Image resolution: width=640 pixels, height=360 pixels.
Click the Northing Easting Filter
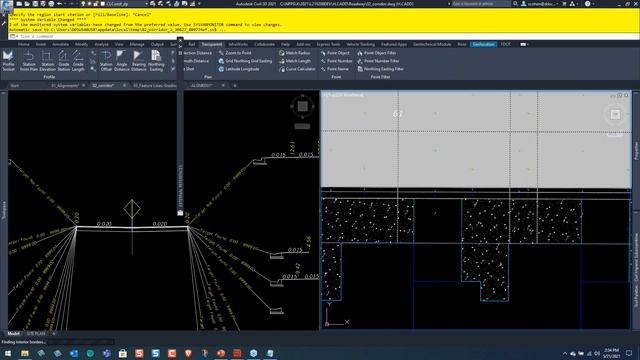click(380, 69)
